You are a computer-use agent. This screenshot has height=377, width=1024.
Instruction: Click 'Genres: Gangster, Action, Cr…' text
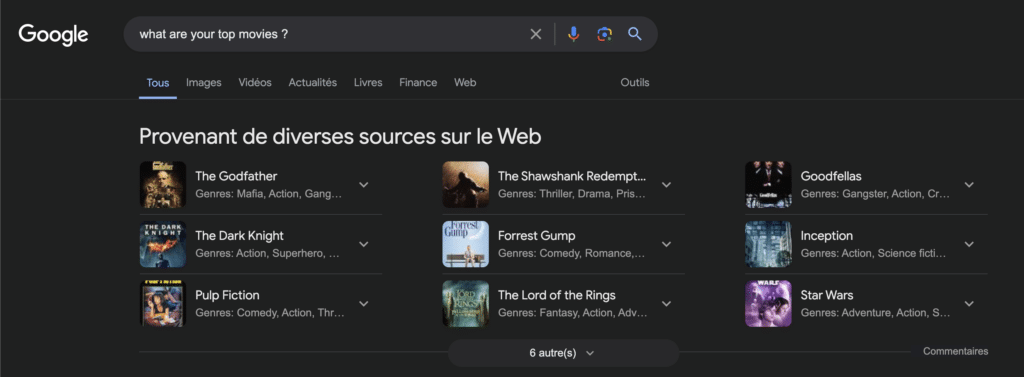click(875, 194)
